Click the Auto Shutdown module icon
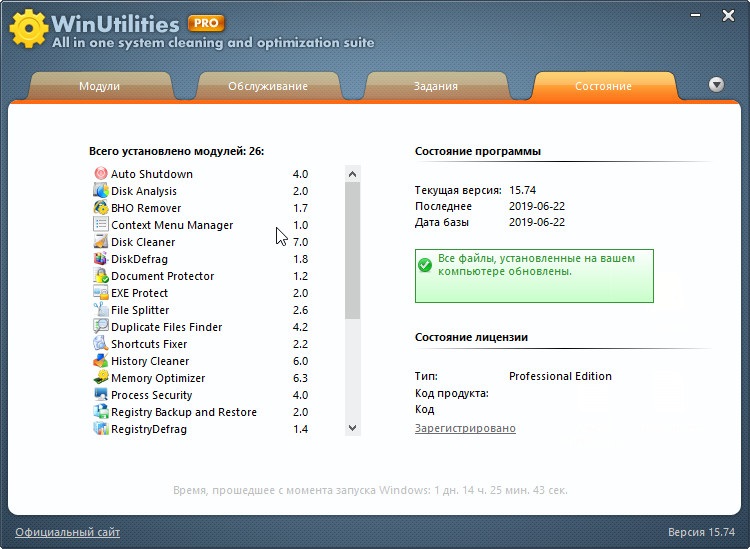The image size is (750, 549). pos(100,173)
